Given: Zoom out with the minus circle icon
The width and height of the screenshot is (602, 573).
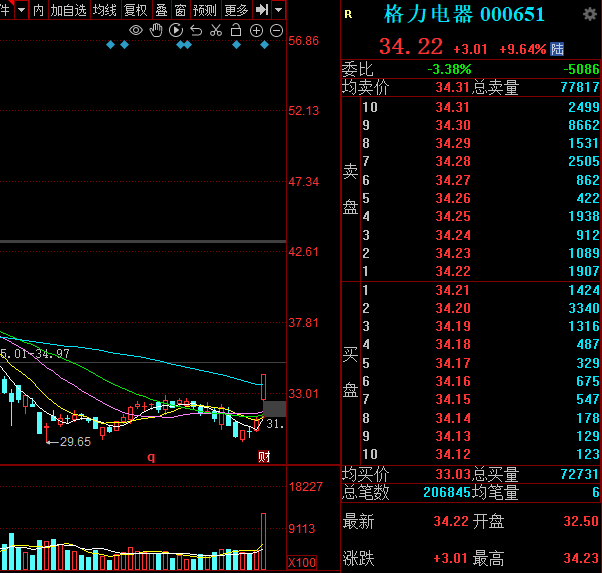Looking at the screenshot, I should click(276, 30).
